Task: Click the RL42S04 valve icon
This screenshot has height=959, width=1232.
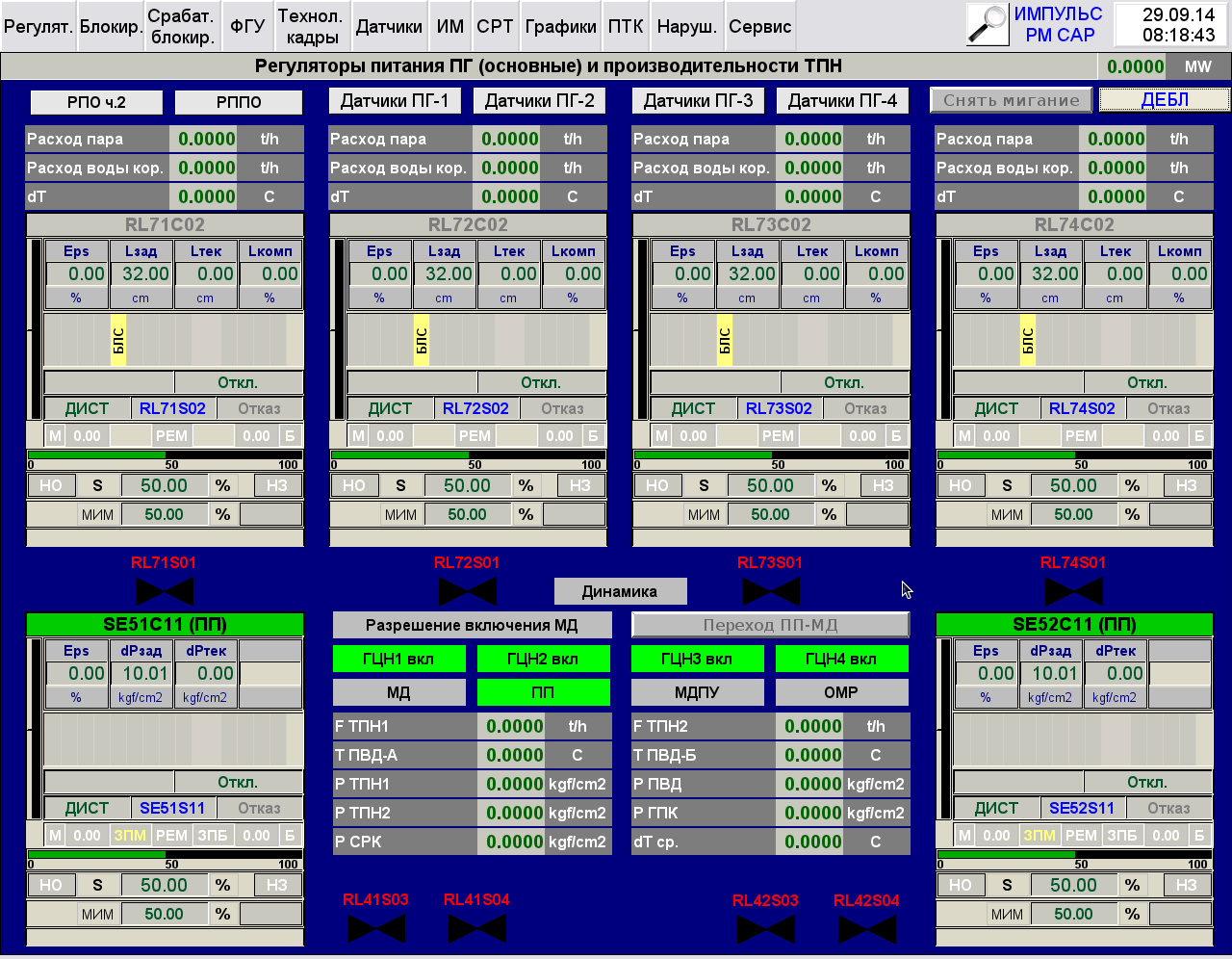Action: (867, 928)
